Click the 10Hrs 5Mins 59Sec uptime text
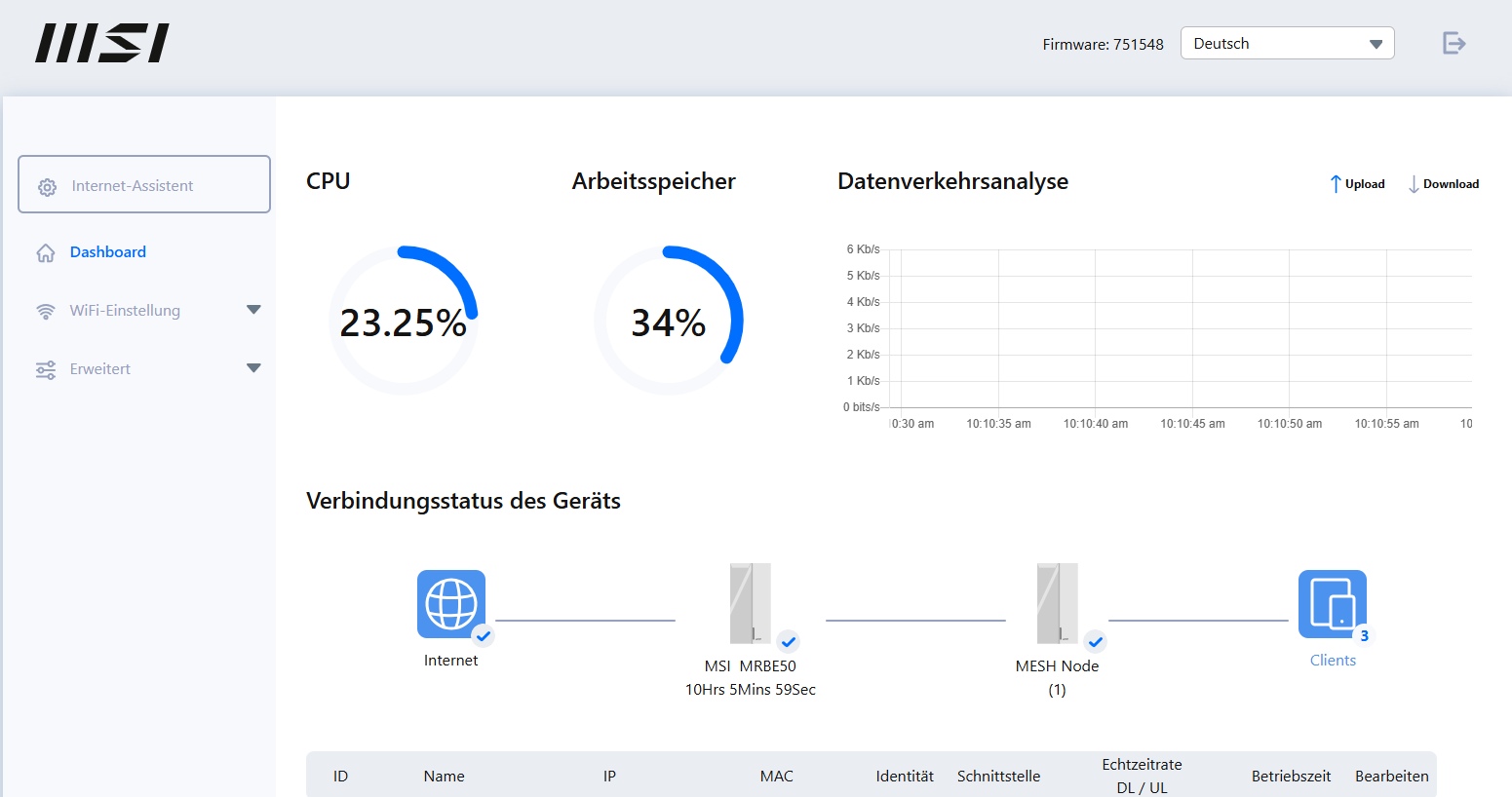Image resolution: width=1512 pixels, height=797 pixels. click(x=751, y=690)
